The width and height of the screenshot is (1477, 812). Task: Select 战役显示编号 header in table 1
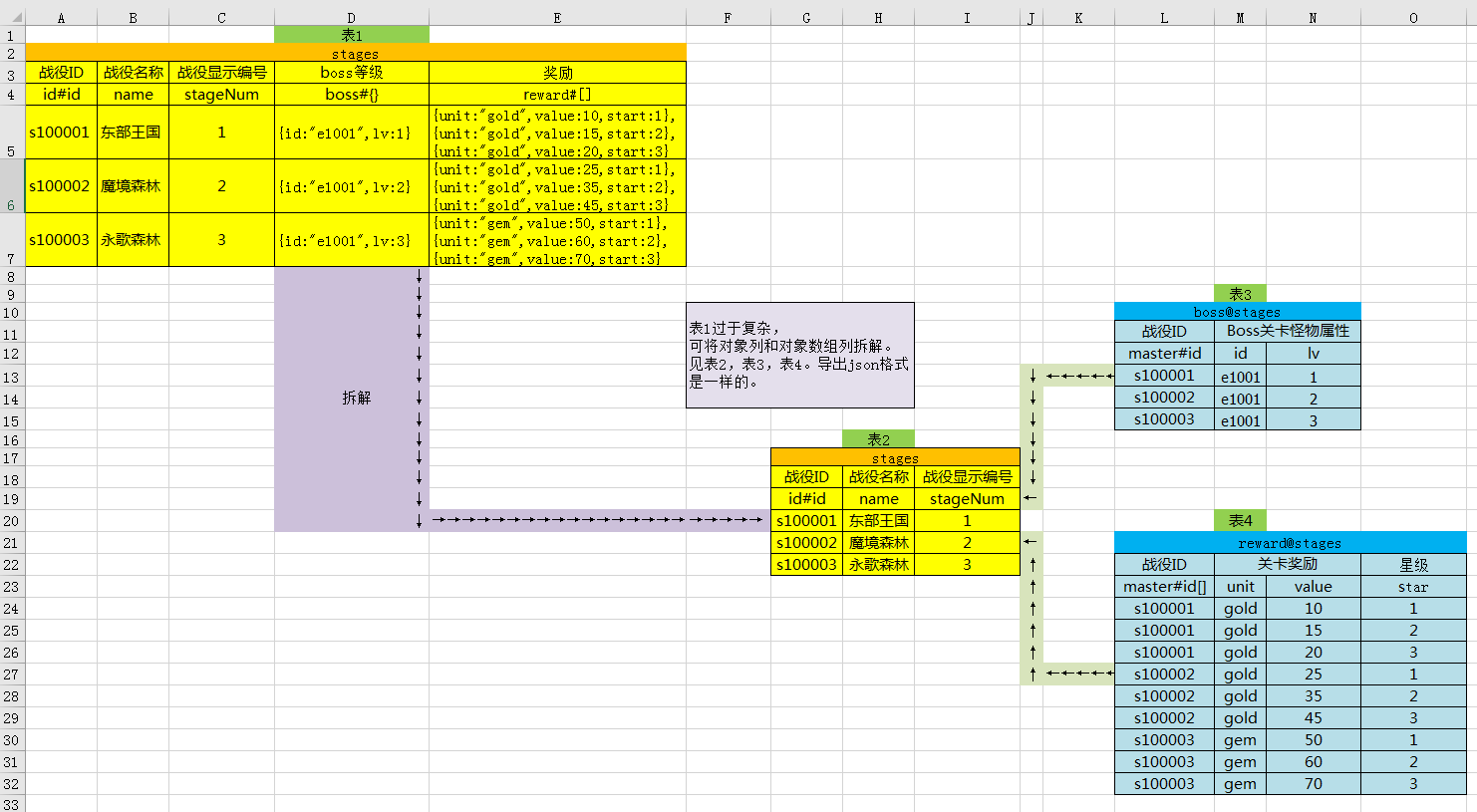coord(221,72)
